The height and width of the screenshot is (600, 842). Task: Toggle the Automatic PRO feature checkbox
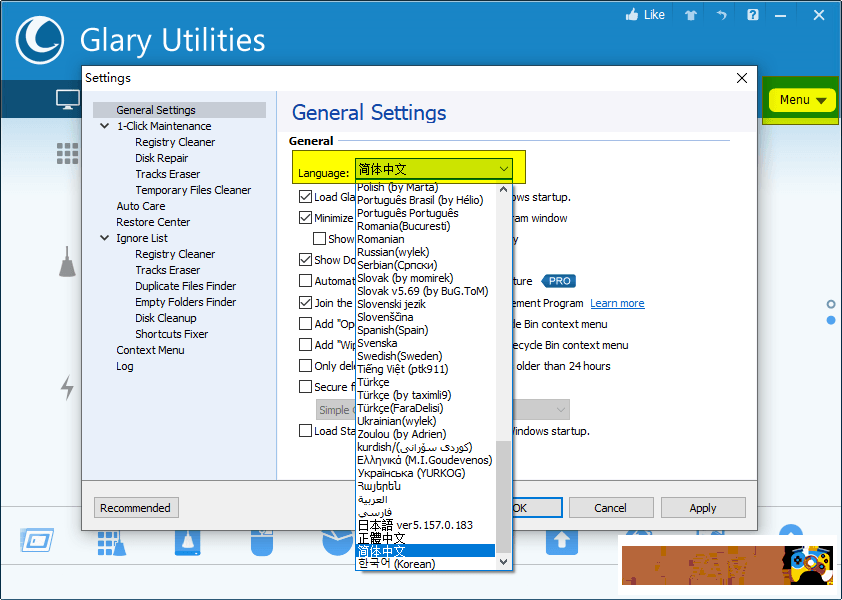click(306, 281)
